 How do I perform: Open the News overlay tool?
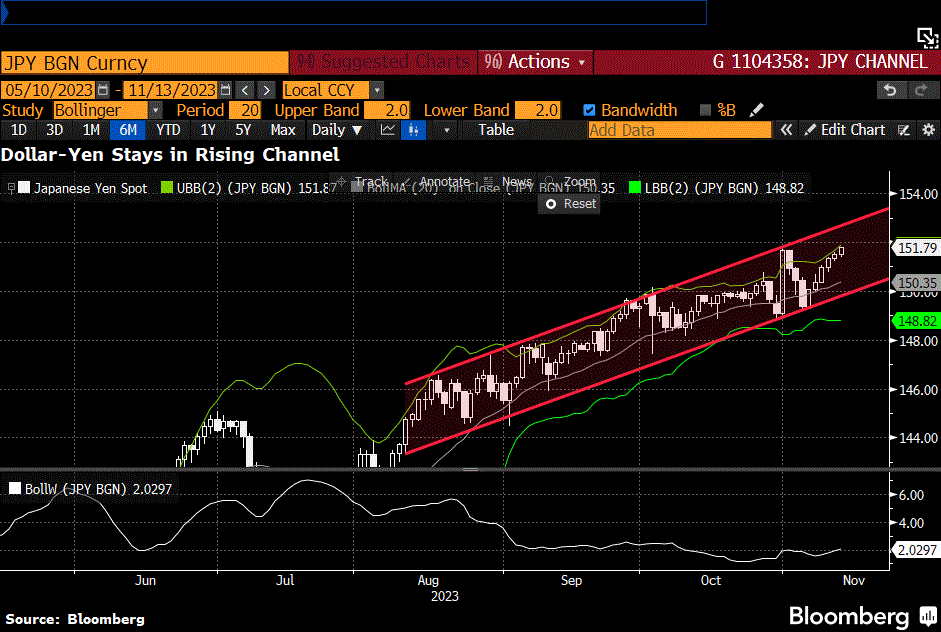coord(509,181)
